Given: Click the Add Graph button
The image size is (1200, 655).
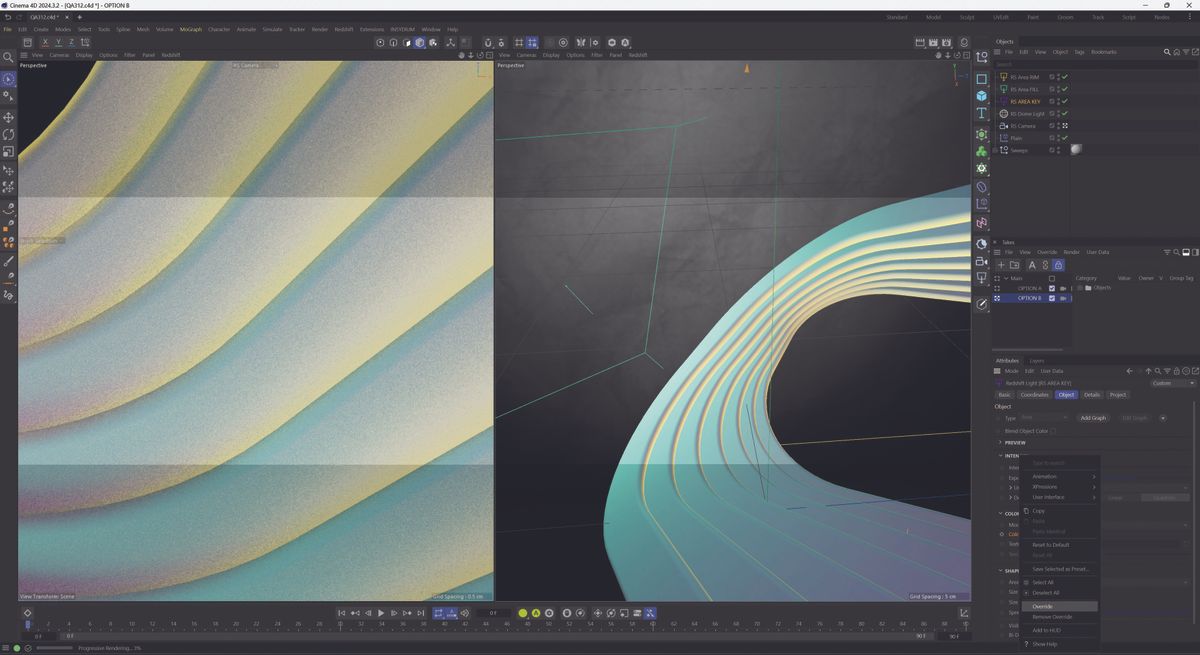Looking at the screenshot, I should [x=1093, y=418].
